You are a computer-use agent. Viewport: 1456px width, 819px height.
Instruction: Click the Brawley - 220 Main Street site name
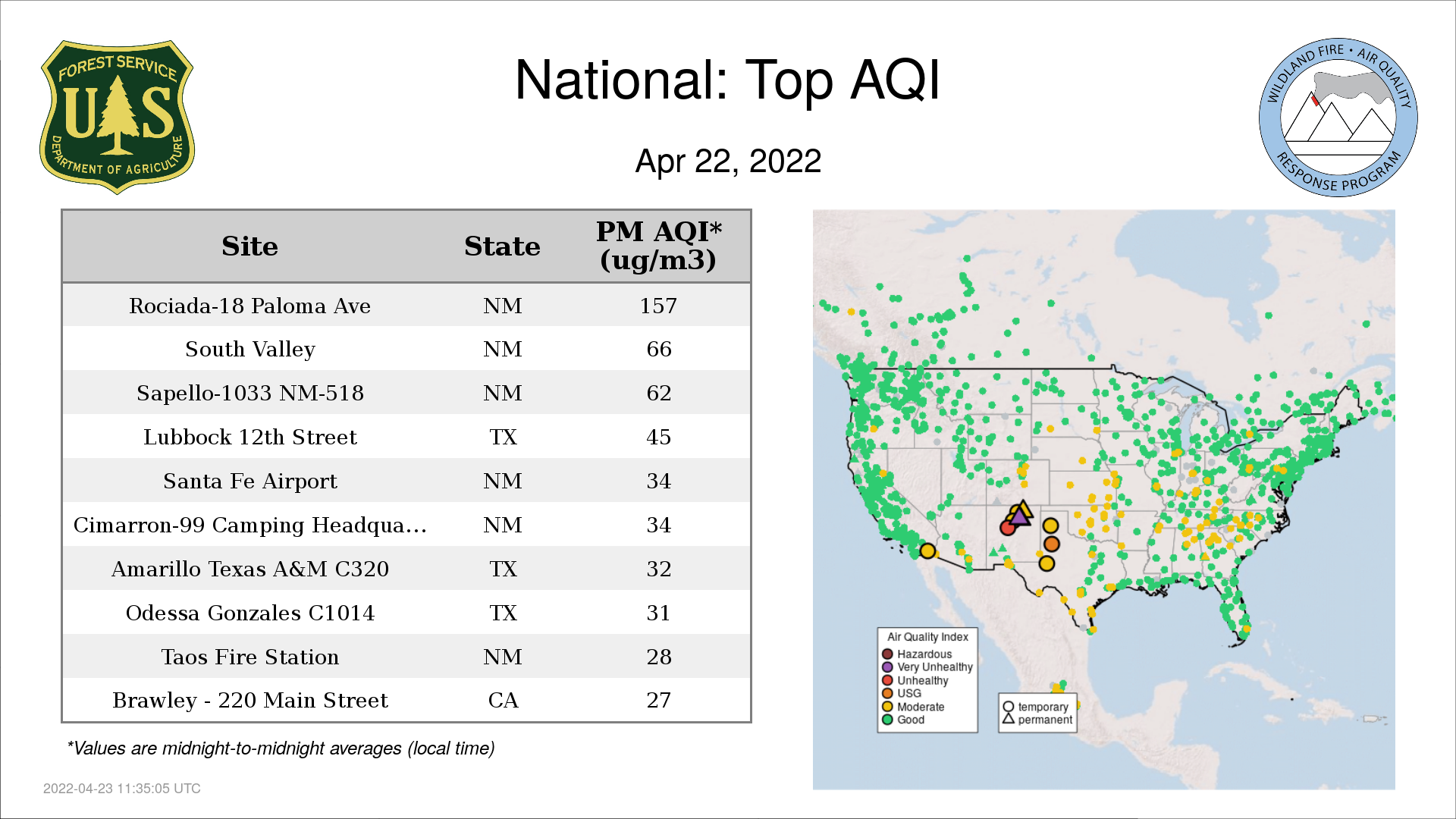pyautogui.click(x=250, y=700)
